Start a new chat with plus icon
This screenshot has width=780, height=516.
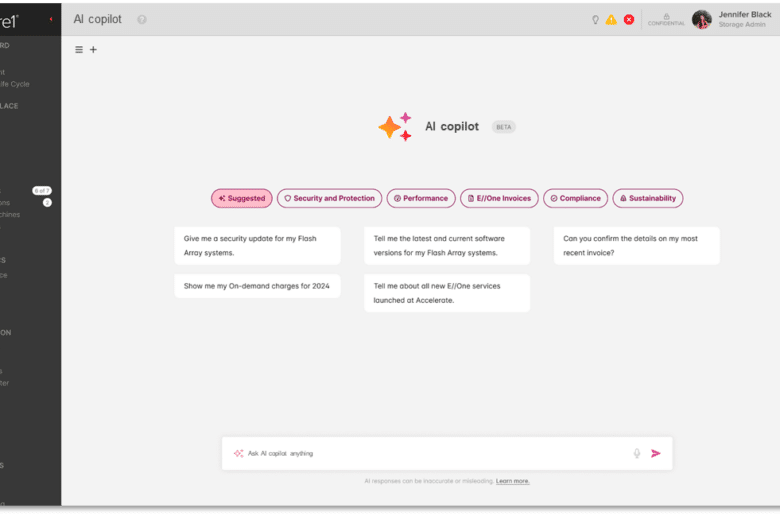click(93, 50)
